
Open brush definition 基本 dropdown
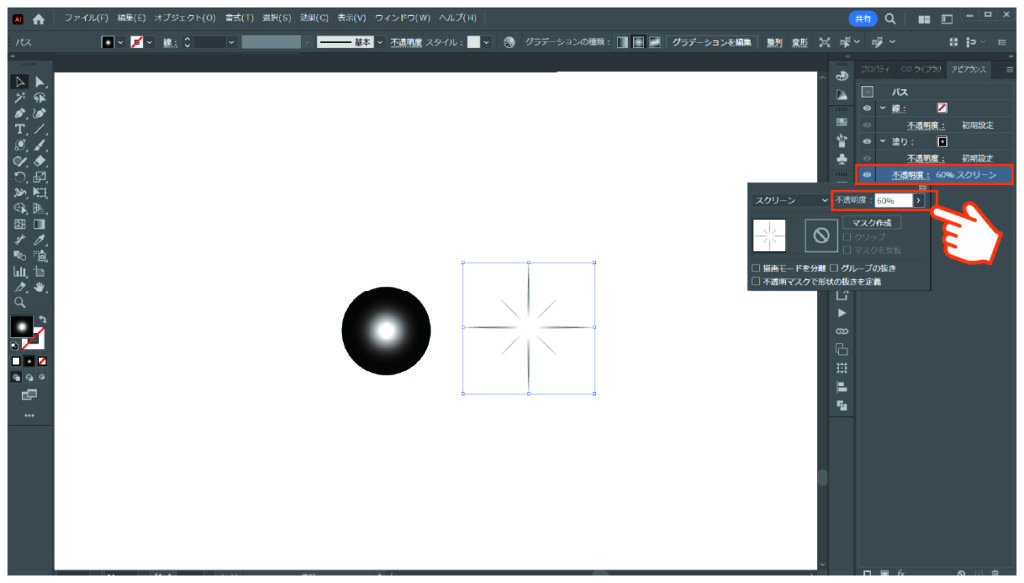(x=379, y=42)
